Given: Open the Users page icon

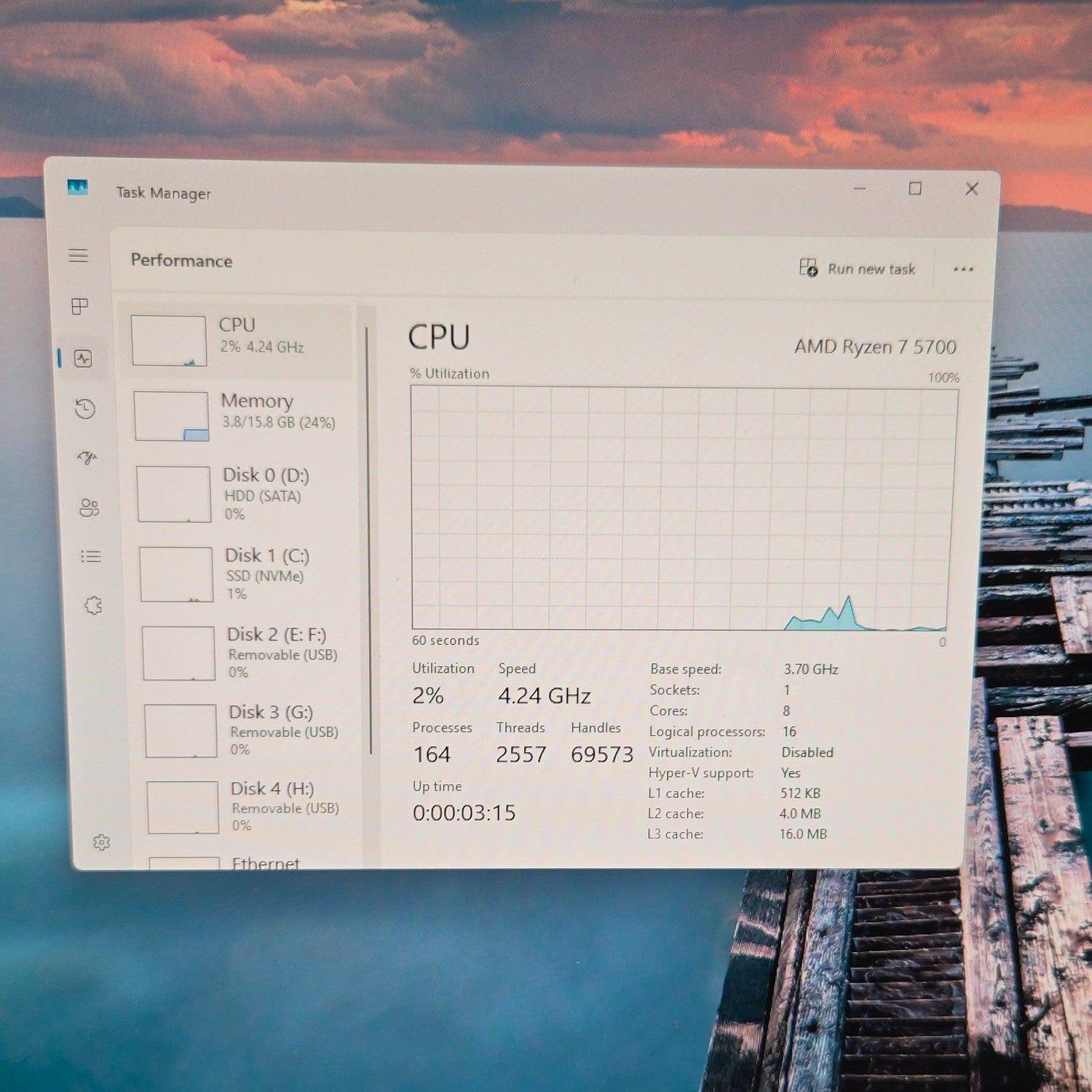Looking at the screenshot, I should 90,507.
